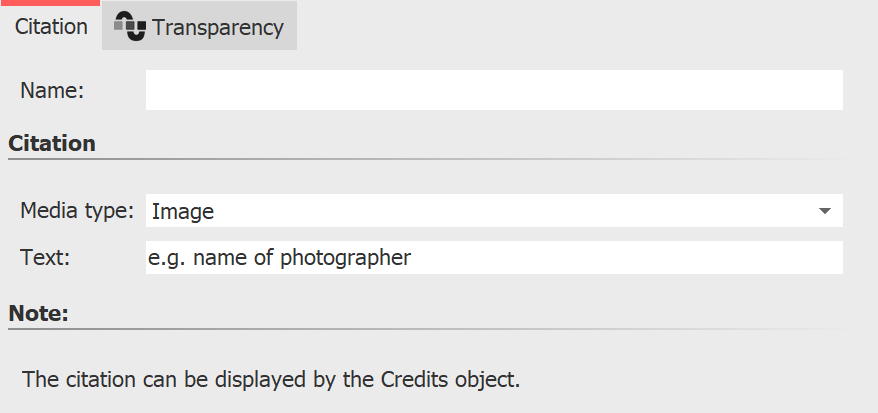Click the bold Citation section heading
The height and width of the screenshot is (413, 878).
(x=52, y=143)
